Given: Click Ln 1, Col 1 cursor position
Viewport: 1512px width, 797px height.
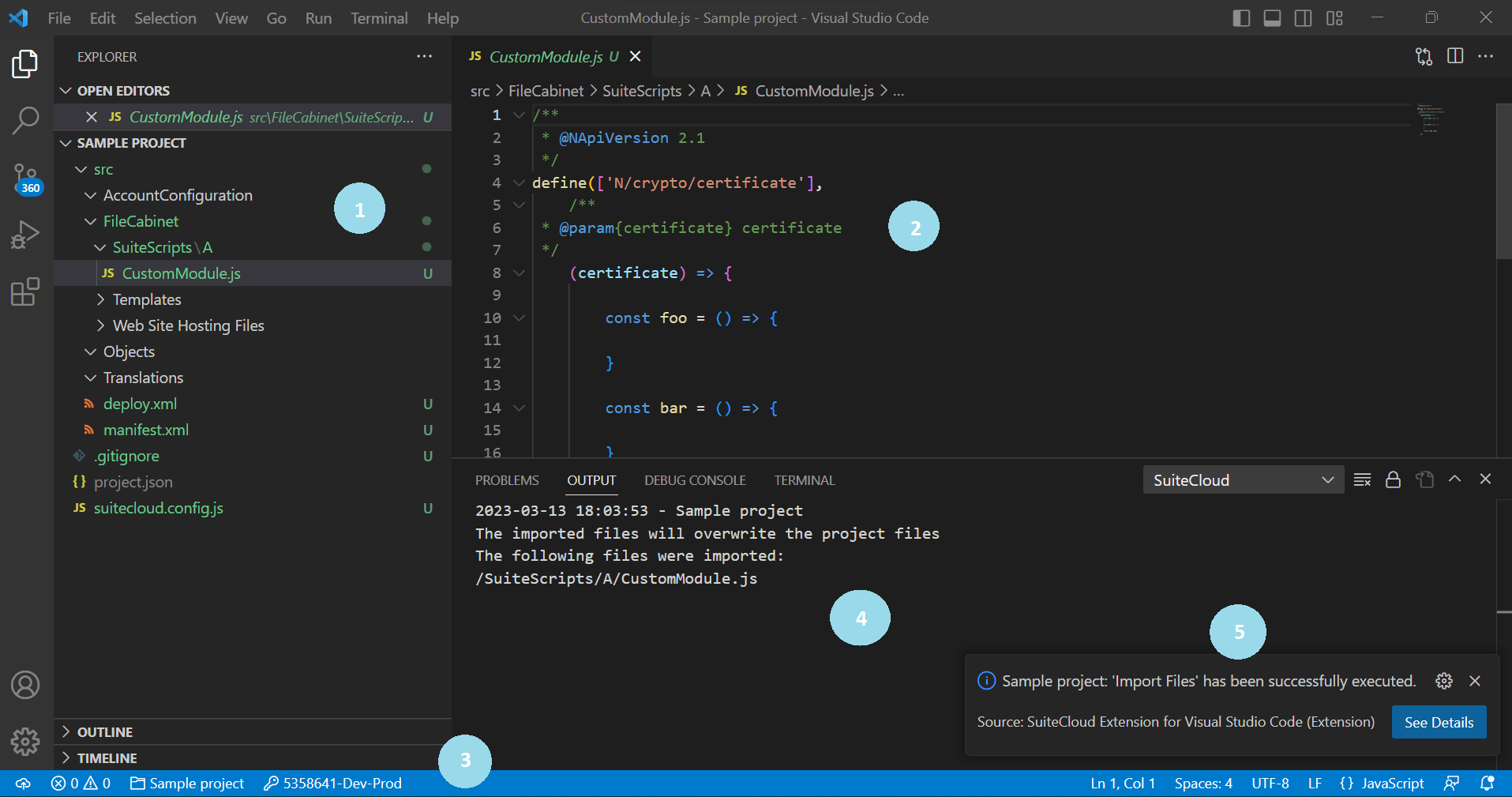Looking at the screenshot, I should (1123, 784).
